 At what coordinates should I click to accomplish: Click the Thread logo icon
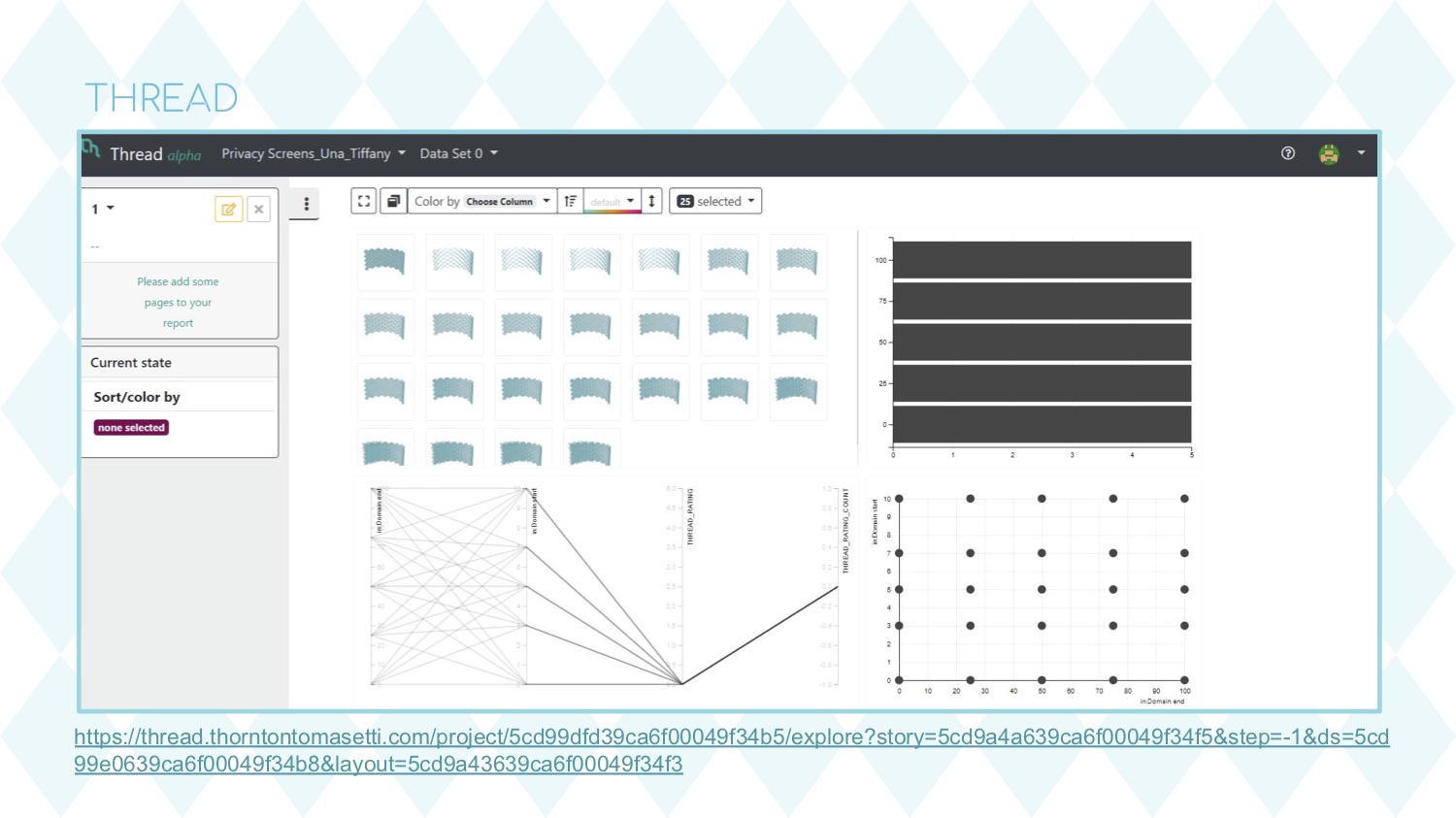point(92,149)
